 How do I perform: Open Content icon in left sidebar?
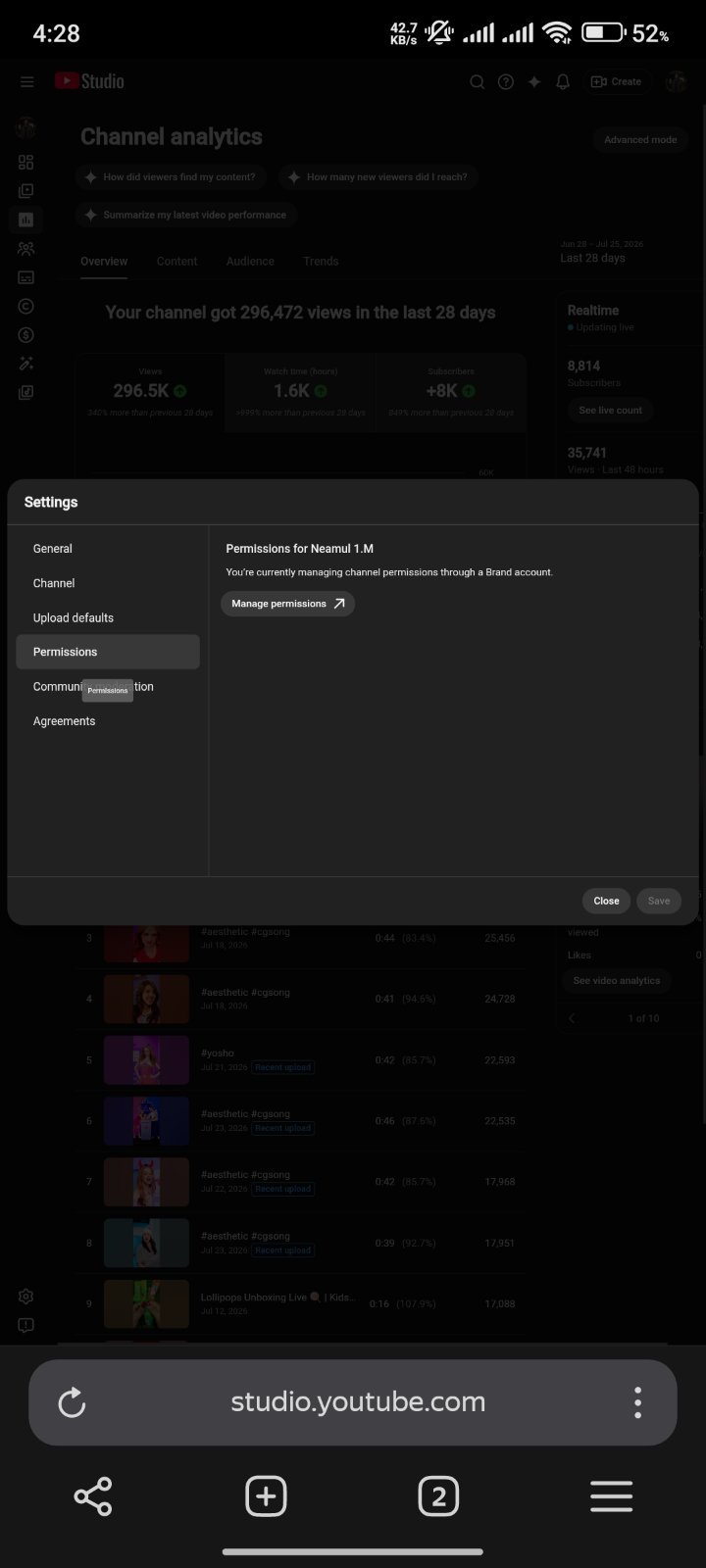coord(26,191)
